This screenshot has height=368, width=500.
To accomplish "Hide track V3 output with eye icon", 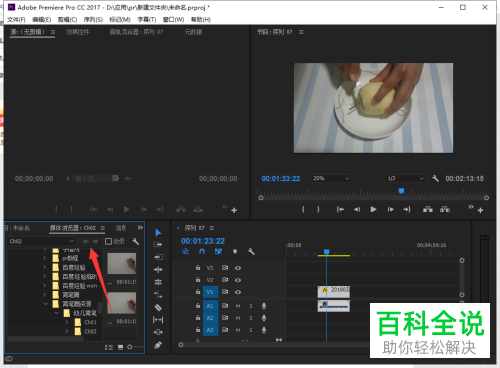I will (238, 268).
